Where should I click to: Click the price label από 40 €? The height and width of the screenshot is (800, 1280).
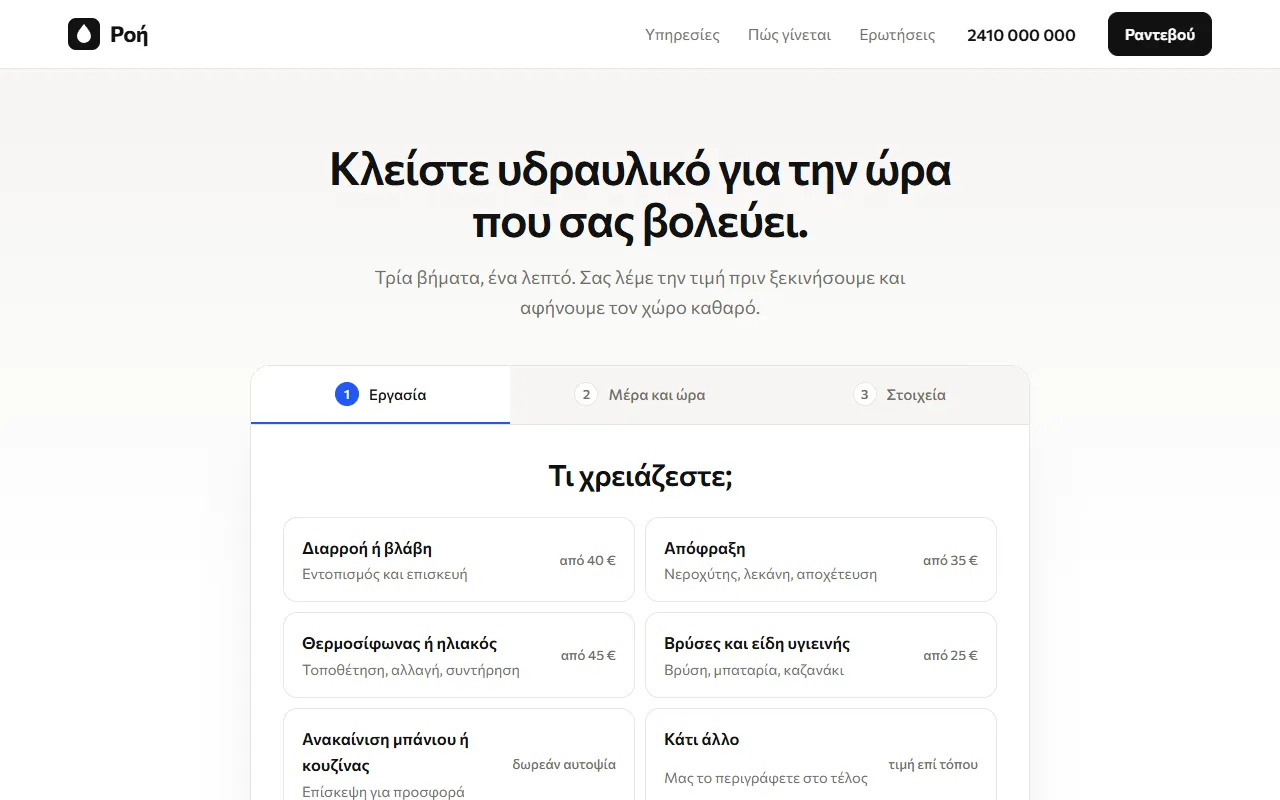(x=588, y=560)
